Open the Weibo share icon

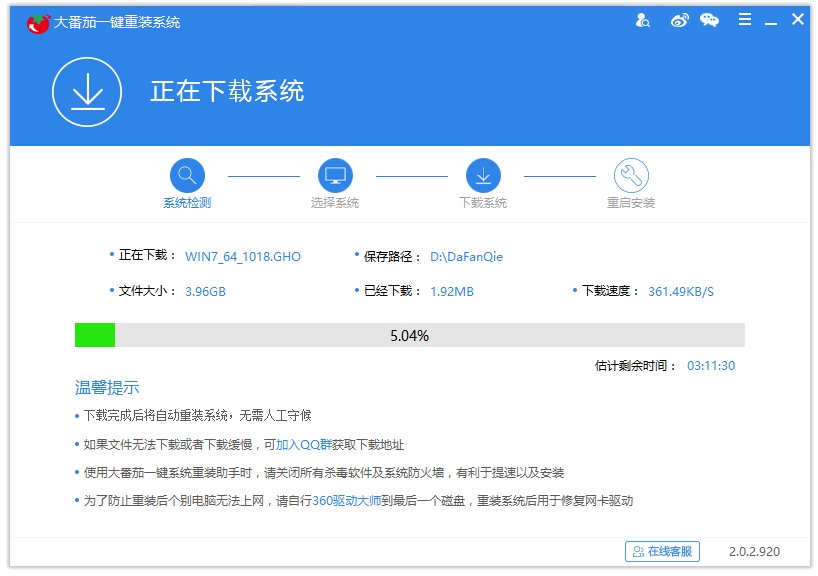tap(679, 19)
